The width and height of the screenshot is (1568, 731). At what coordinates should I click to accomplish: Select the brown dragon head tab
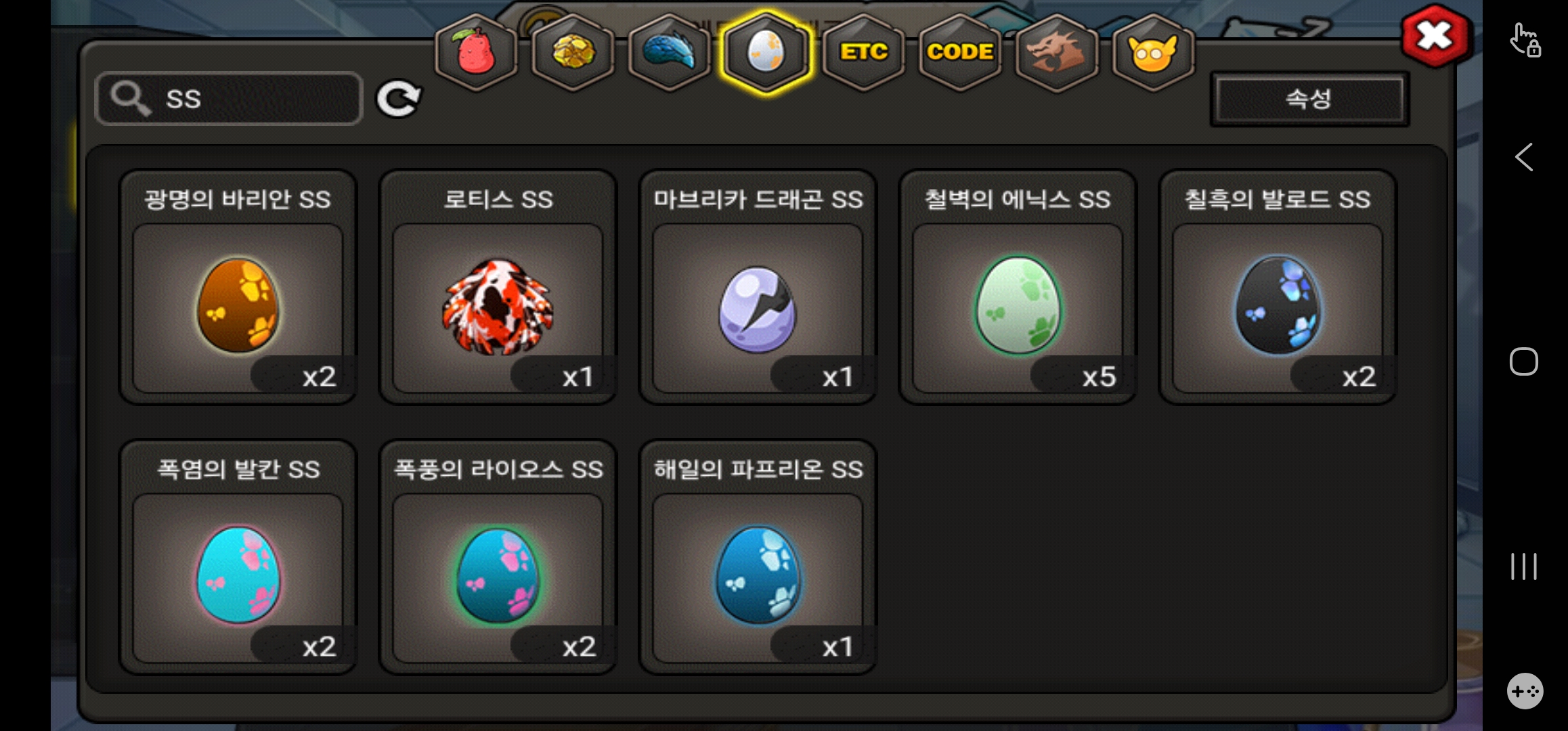tap(1056, 53)
